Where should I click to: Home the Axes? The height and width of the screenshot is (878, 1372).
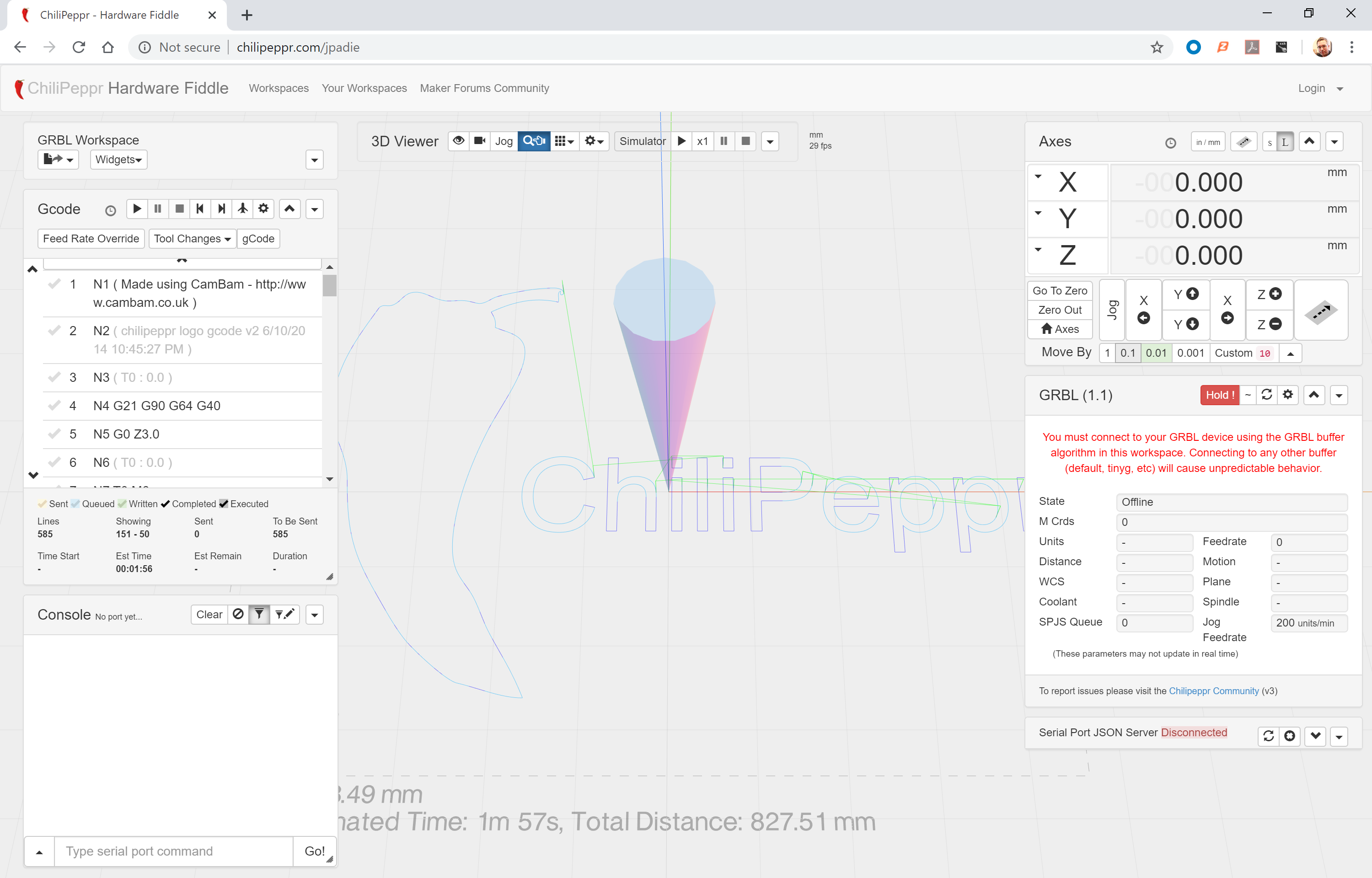click(x=1060, y=329)
